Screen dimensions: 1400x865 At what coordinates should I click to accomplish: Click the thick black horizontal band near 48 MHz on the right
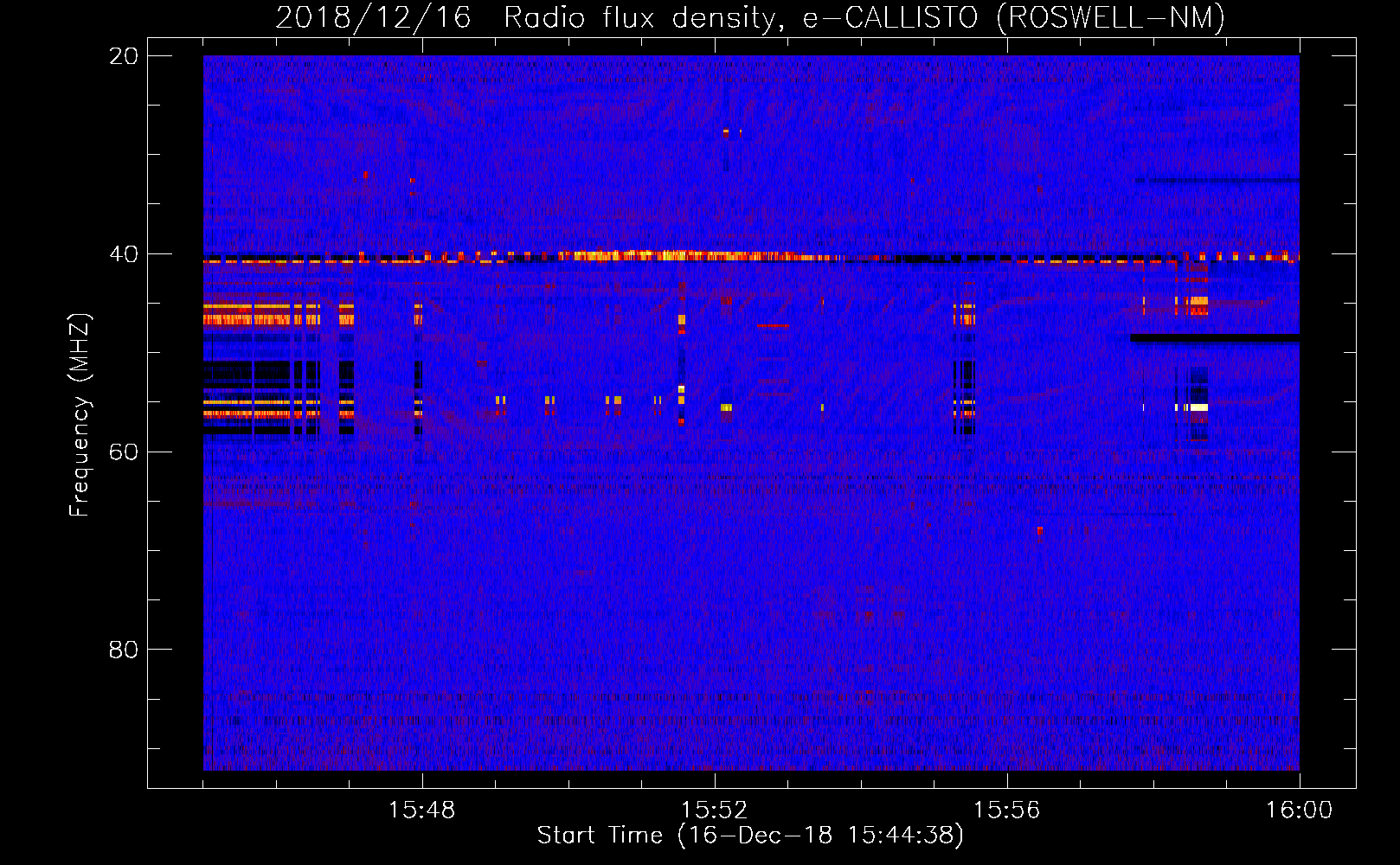tap(1215, 338)
